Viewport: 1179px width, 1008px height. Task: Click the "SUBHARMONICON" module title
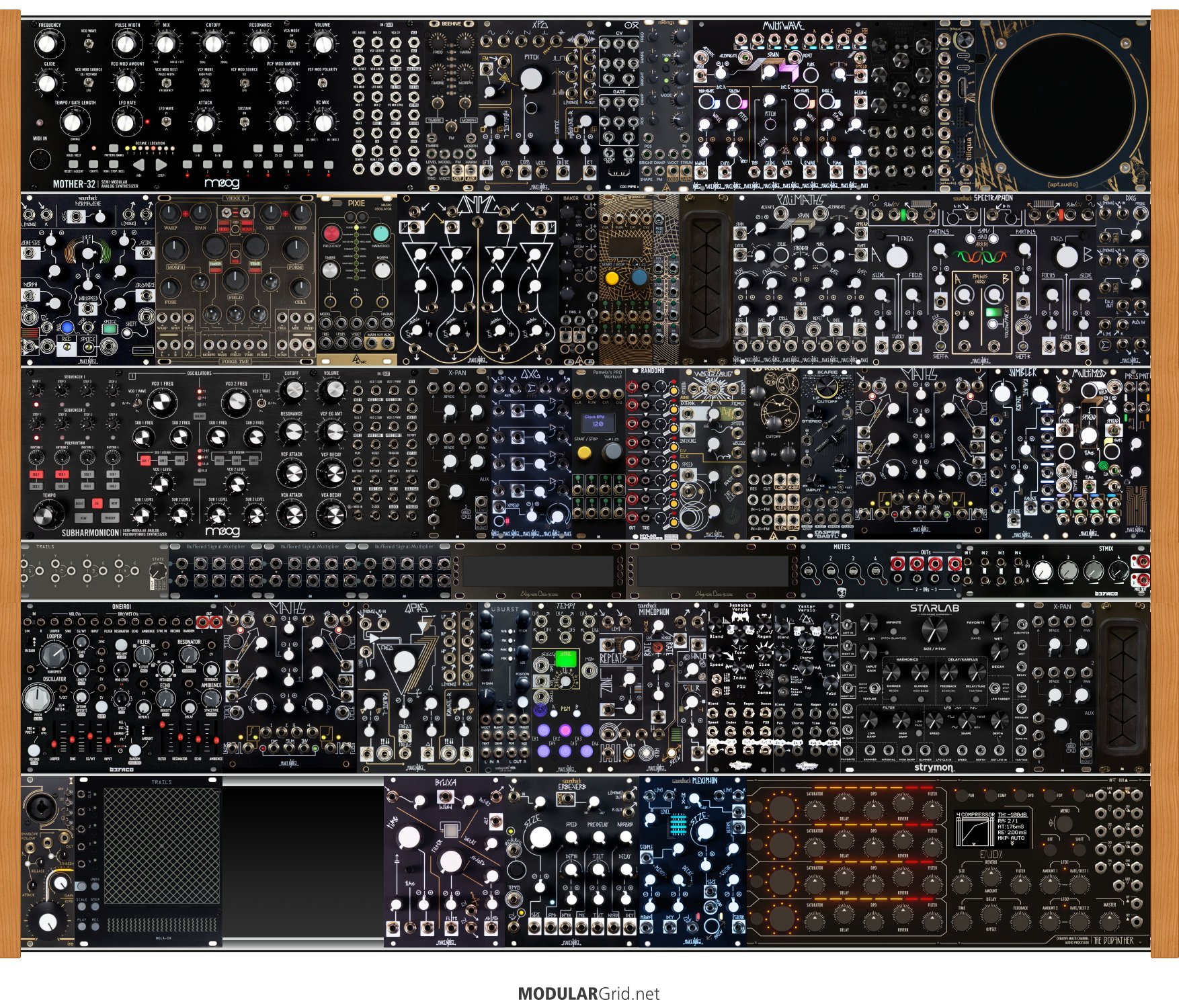click(x=91, y=532)
